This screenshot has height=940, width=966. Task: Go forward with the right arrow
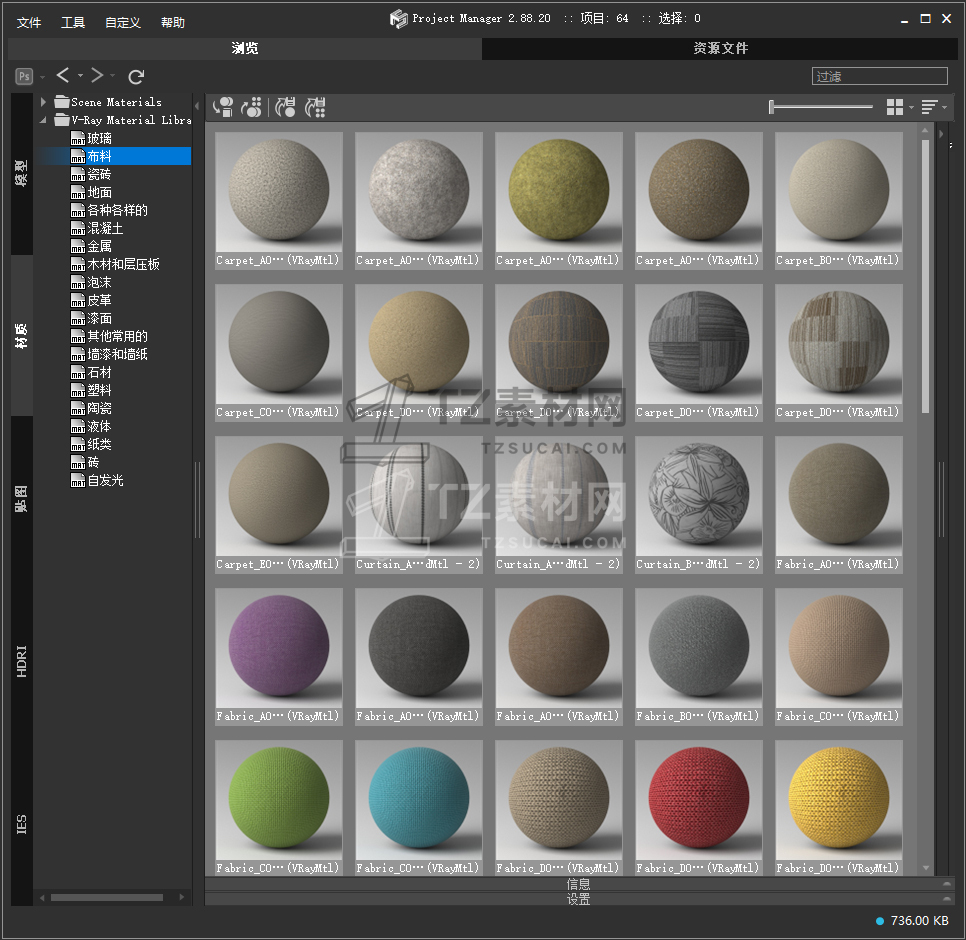(x=97, y=76)
